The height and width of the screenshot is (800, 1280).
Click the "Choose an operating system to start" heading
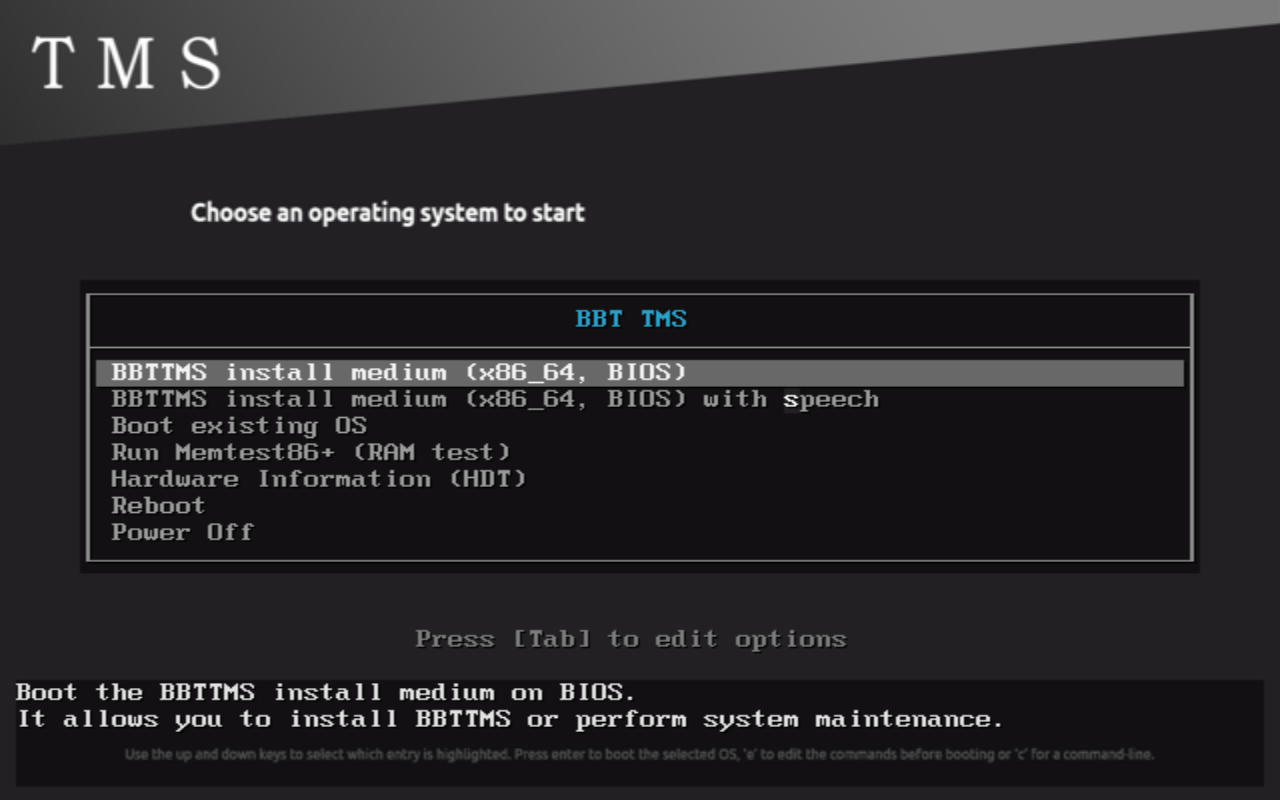pyautogui.click(x=388, y=213)
